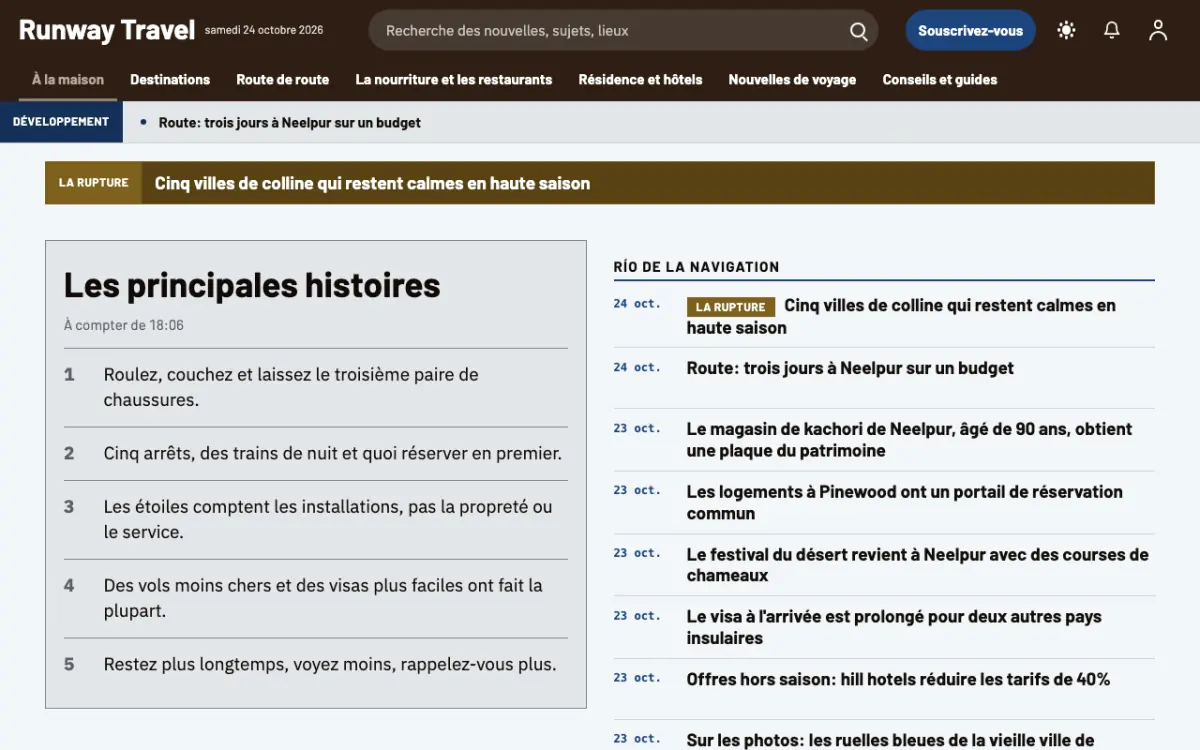
Task: Click the Runway Travel logo
Action: tap(106, 30)
